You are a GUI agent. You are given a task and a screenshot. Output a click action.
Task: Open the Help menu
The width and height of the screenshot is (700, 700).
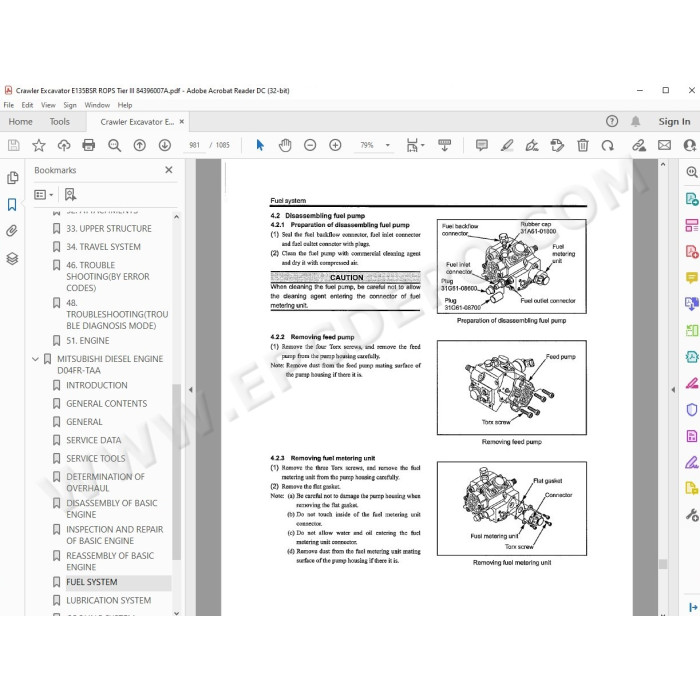coord(125,105)
